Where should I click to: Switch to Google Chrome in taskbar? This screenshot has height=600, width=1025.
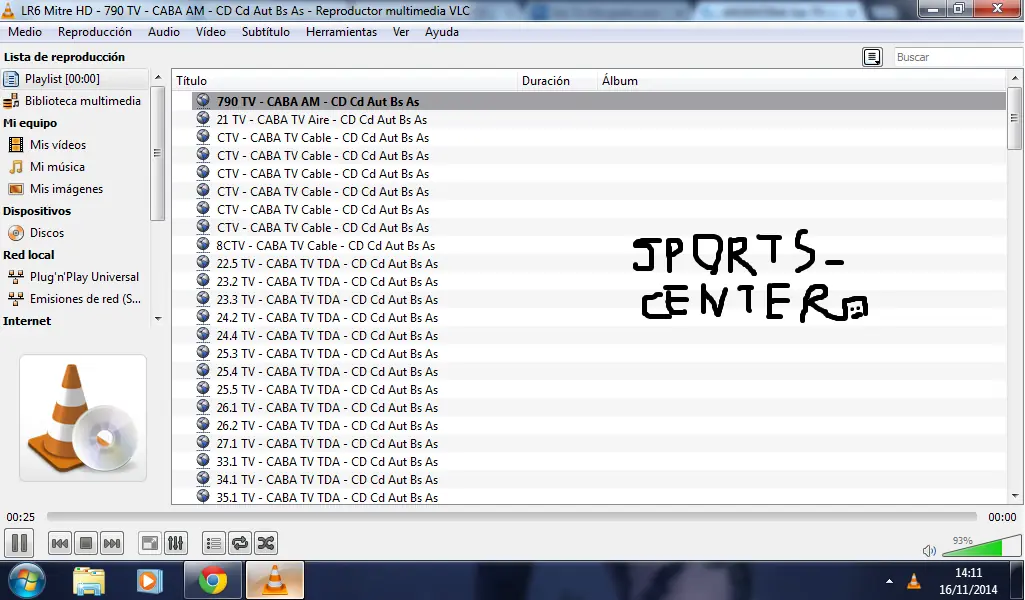pyautogui.click(x=213, y=580)
